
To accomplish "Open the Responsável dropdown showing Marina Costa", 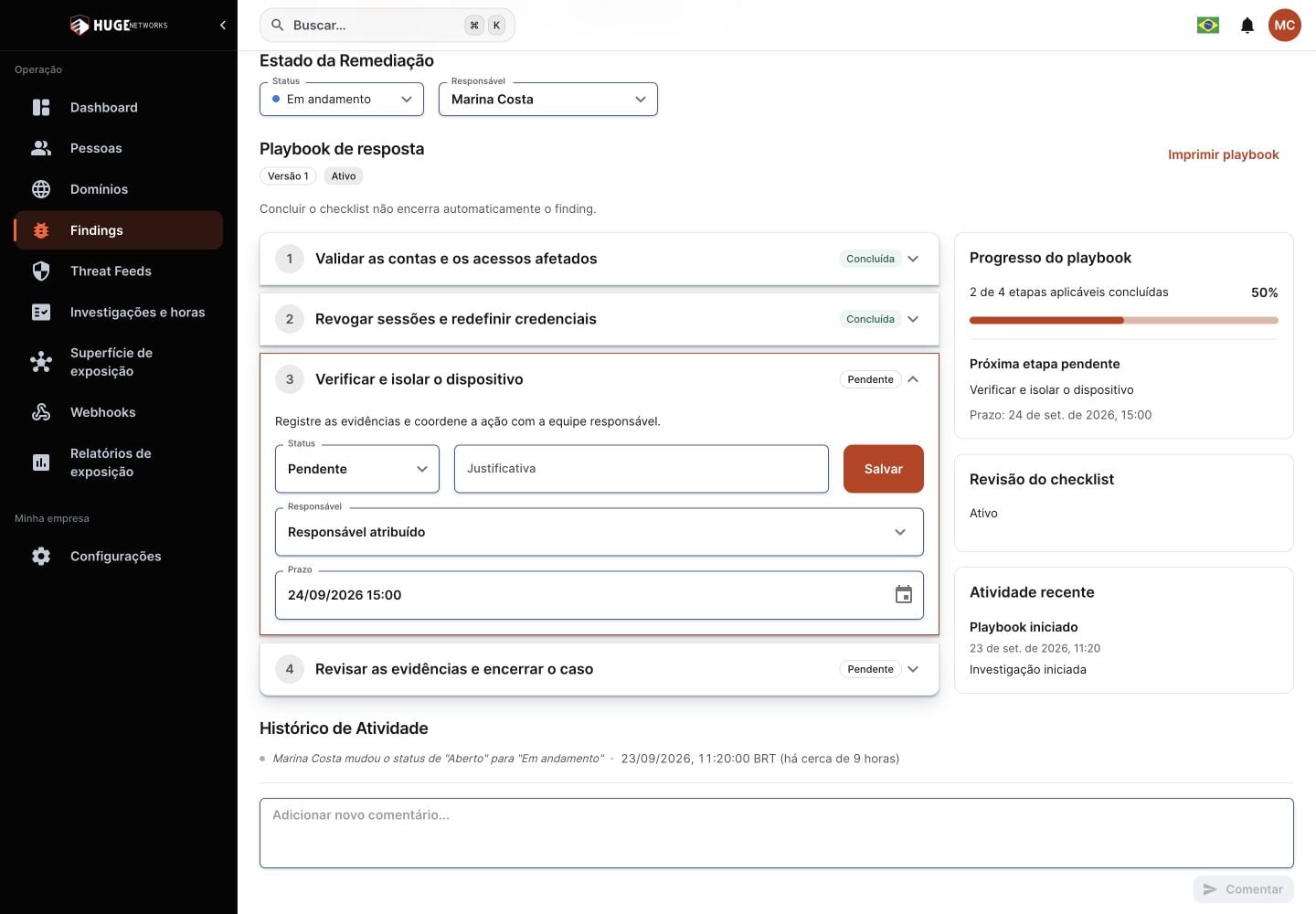I will [548, 100].
